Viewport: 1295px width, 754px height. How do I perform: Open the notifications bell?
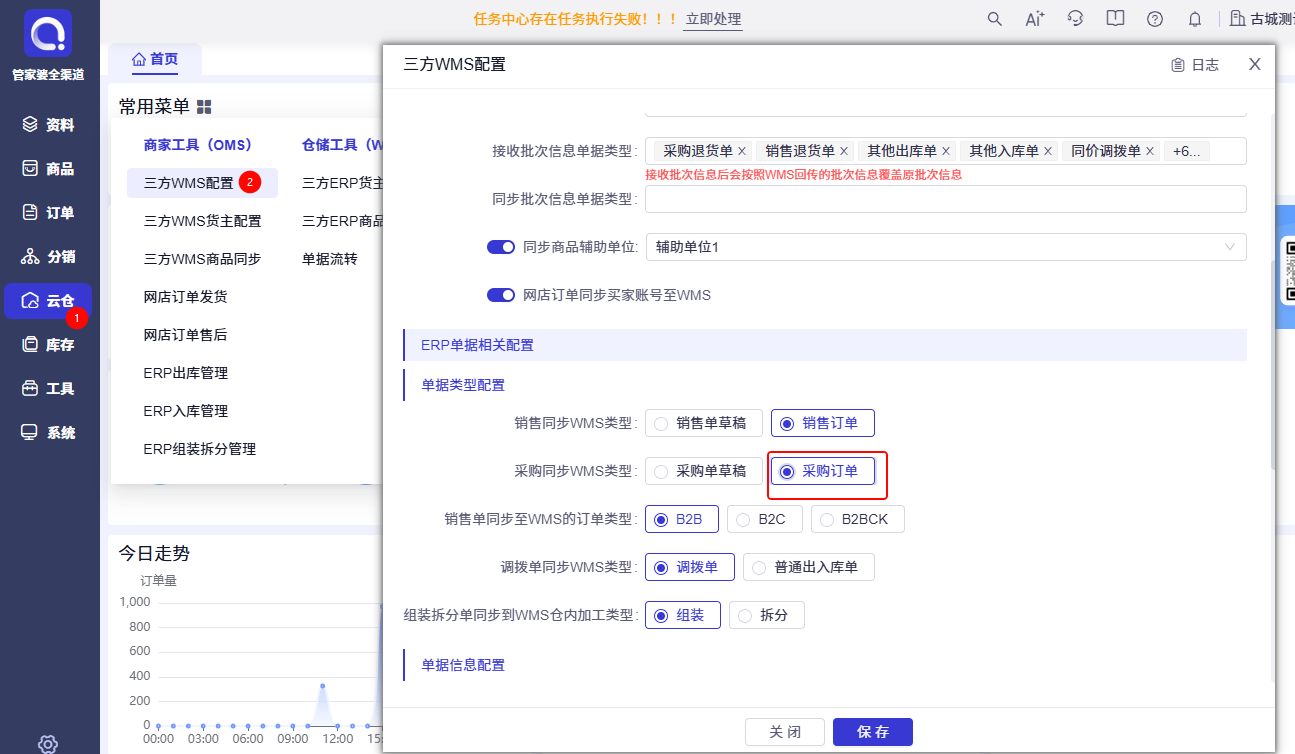[1195, 19]
